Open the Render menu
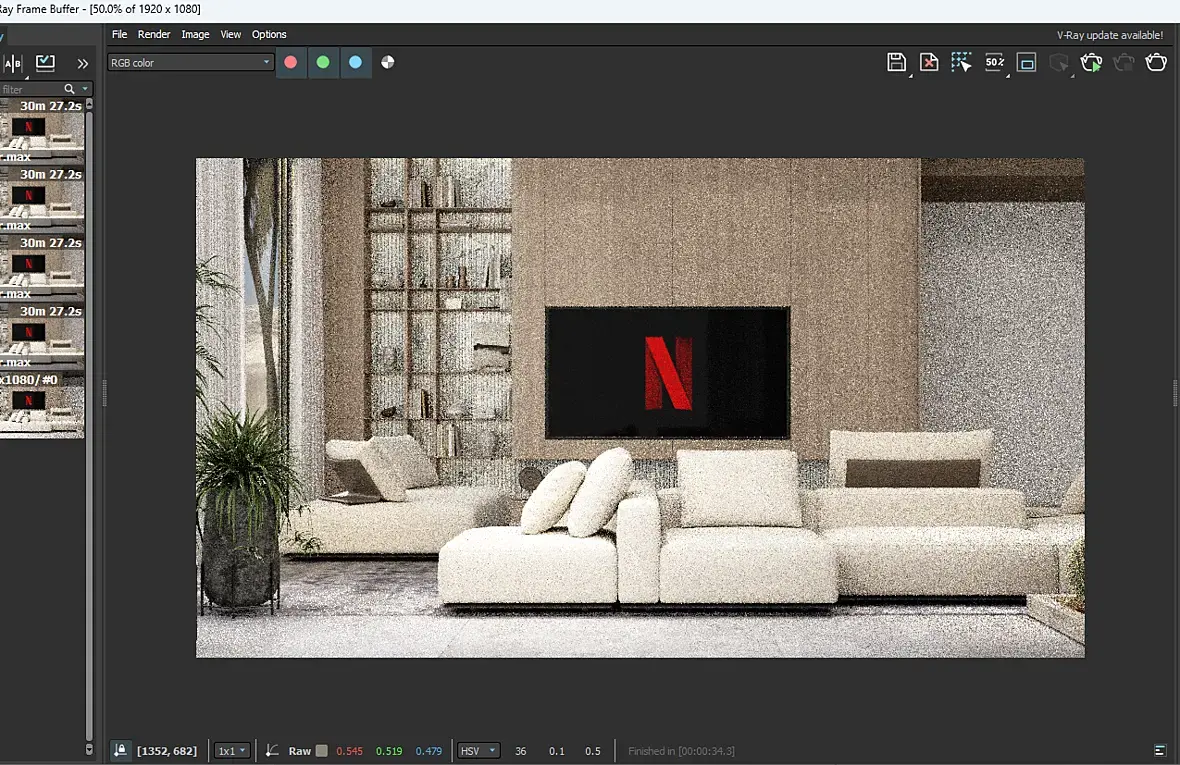 click(154, 34)
